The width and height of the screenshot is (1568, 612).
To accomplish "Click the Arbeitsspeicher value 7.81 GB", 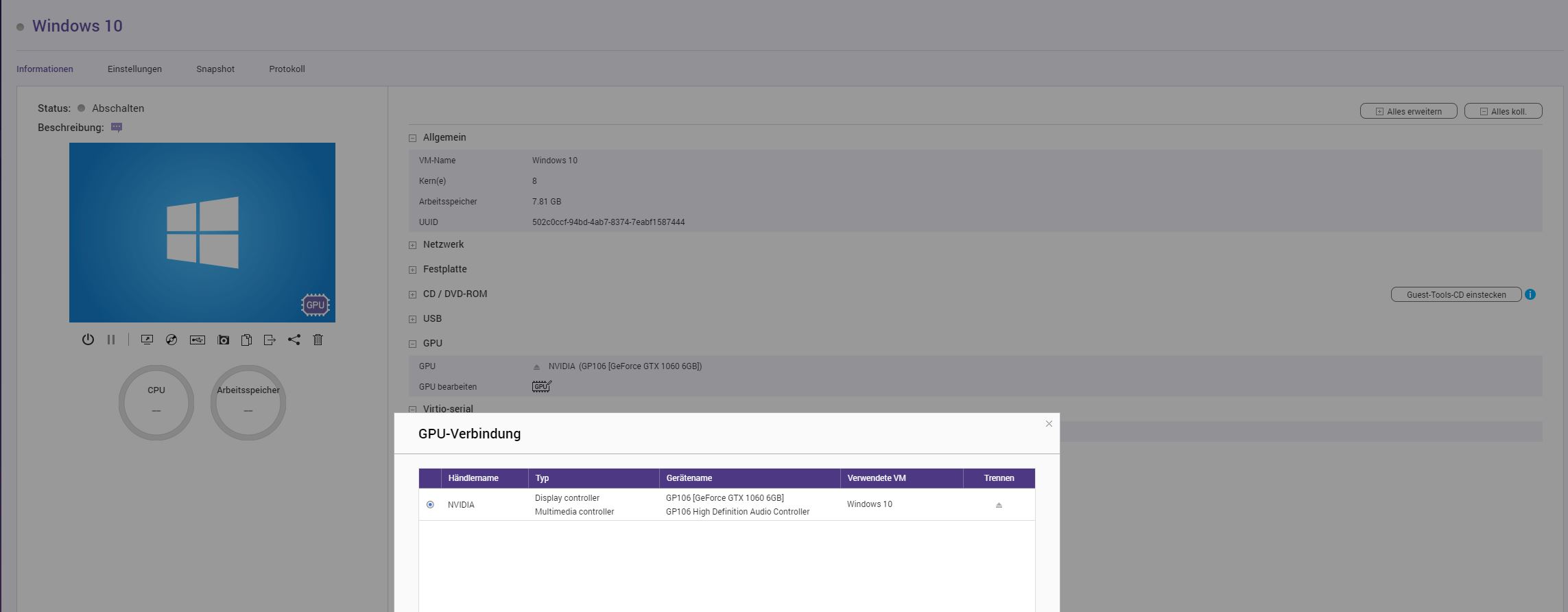I will (x=547, y=202).
